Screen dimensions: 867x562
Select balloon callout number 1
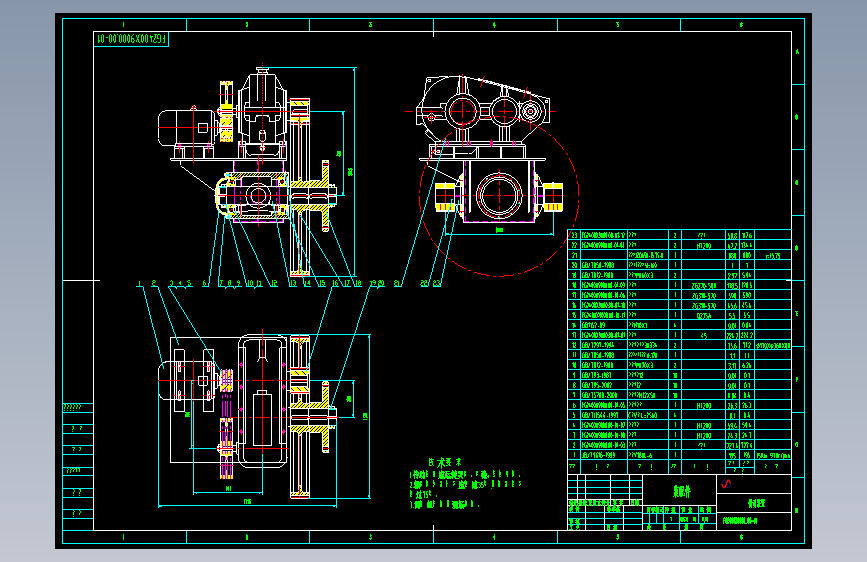pos(139,283)
